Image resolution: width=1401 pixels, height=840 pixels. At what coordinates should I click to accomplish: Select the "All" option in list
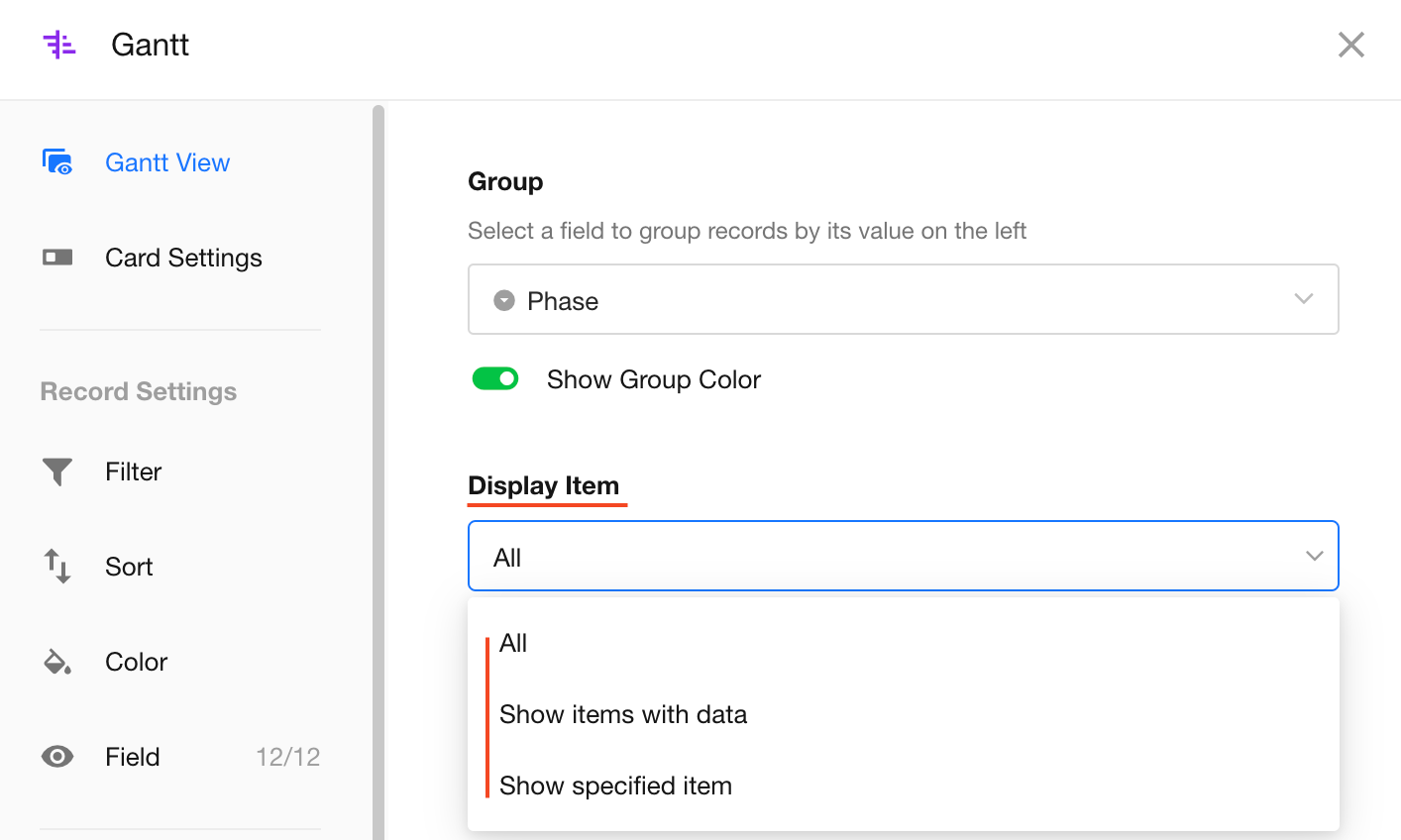coord(513,643)
